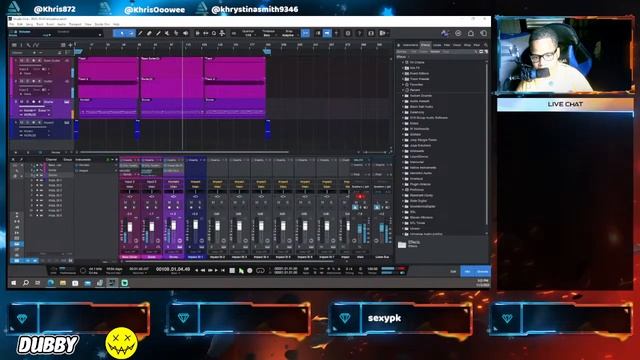This screenshot has width=640, height=360.
Task: Mute the Impact 01 1 mixer channel
Action: click(191, 202)
